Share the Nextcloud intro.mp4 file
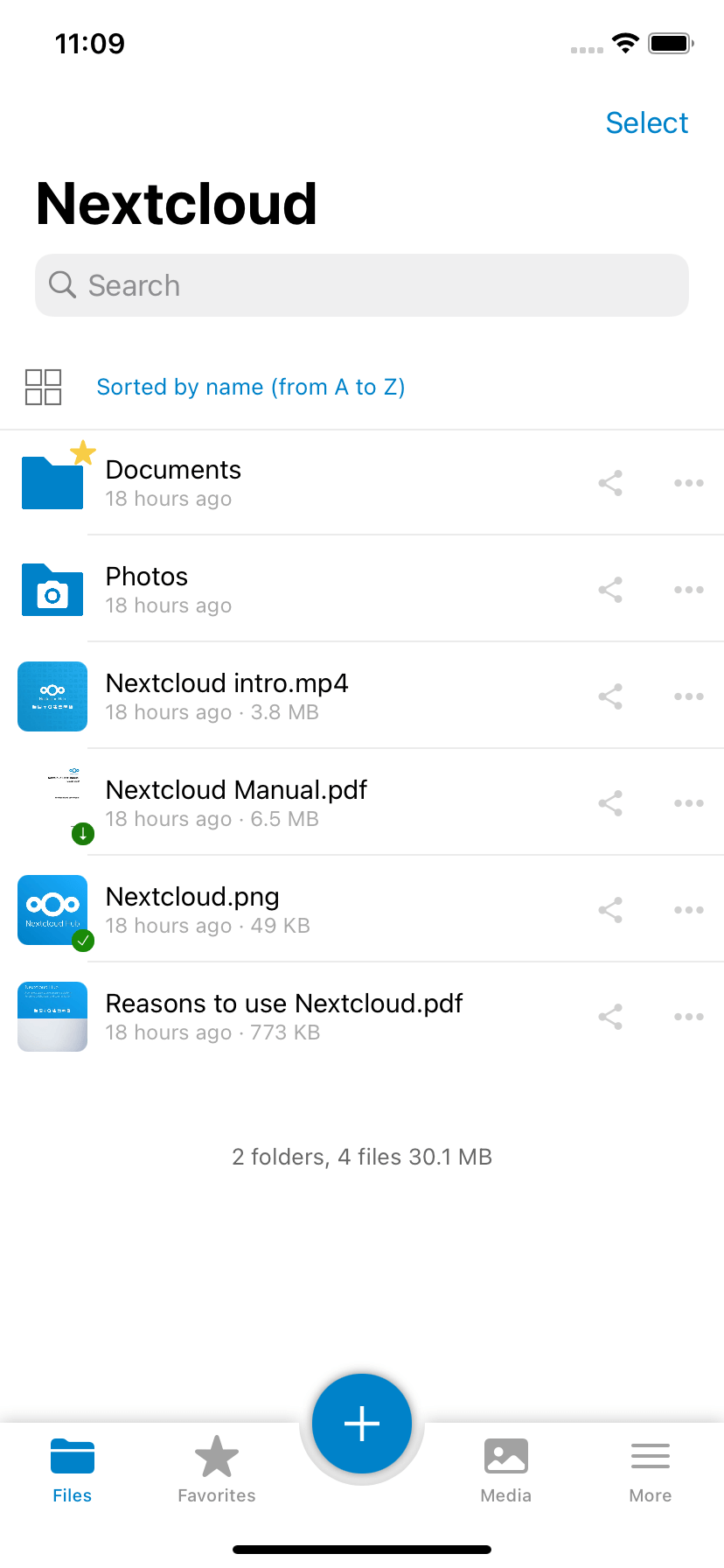Viewport: 724px width, 1568px height. click(x=610, y=696)
